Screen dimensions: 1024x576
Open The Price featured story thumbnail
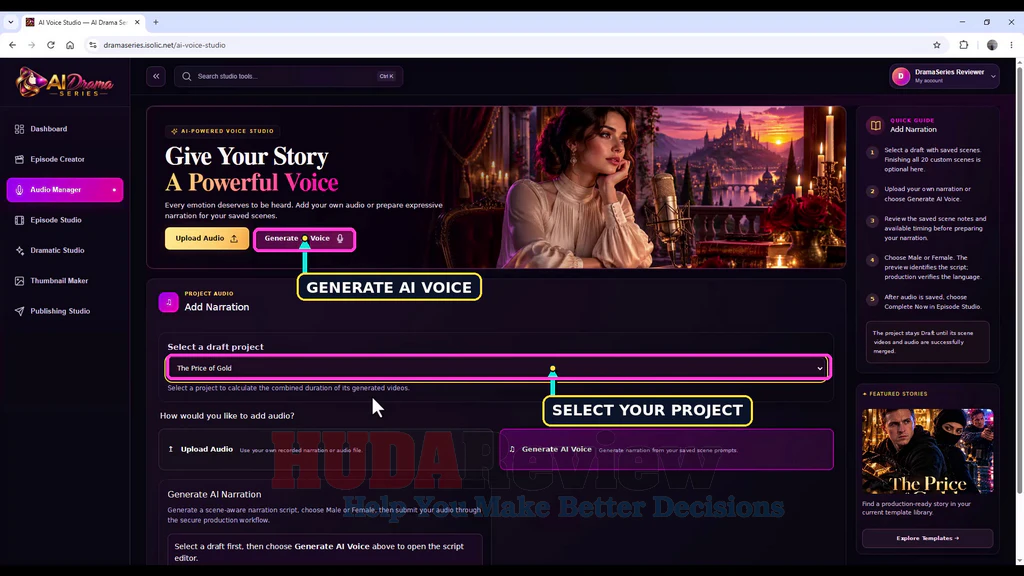point(927,451)
